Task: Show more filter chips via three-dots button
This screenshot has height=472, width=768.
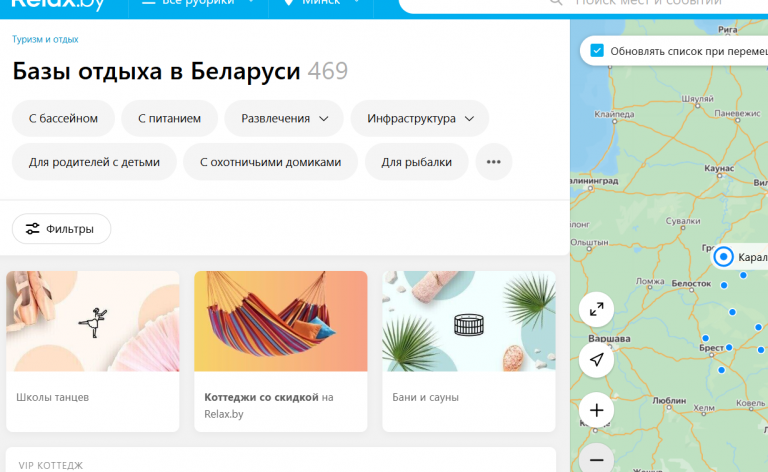Action: tap(494, 162)
